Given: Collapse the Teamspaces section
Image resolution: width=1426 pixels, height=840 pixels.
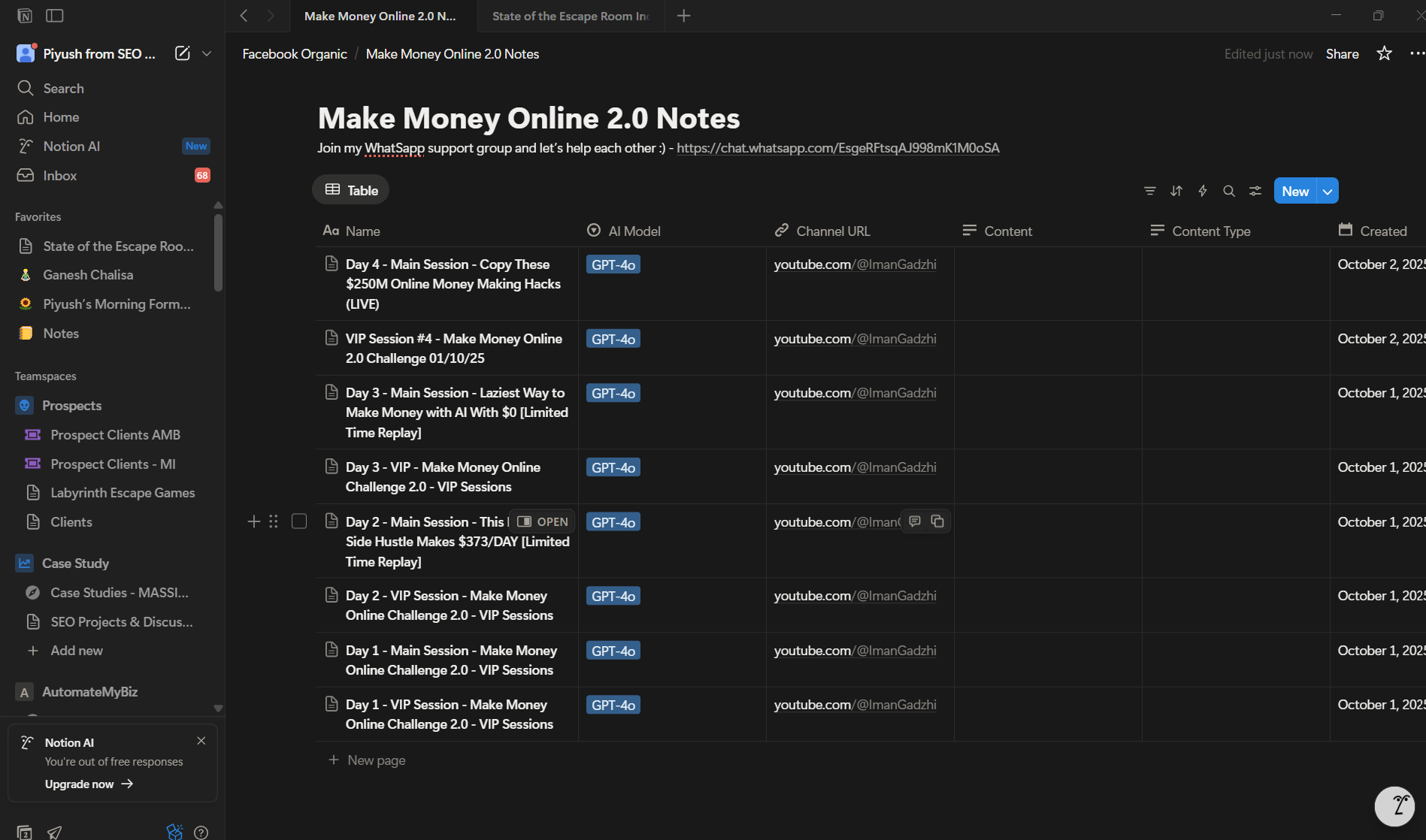Looking at the screenshot, I should (46, 376).
